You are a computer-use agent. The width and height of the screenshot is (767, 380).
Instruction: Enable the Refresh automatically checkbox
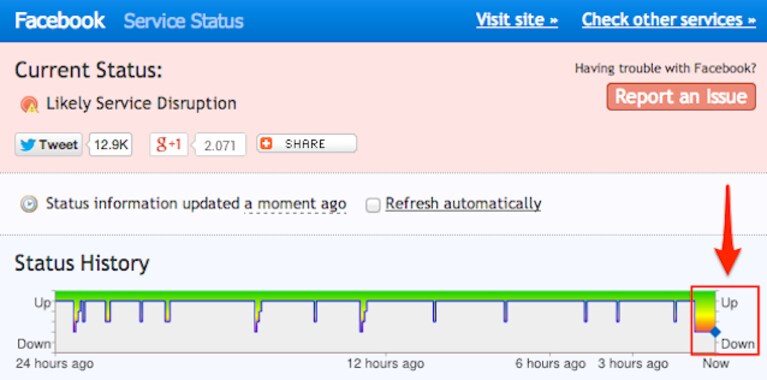point(373,205)
